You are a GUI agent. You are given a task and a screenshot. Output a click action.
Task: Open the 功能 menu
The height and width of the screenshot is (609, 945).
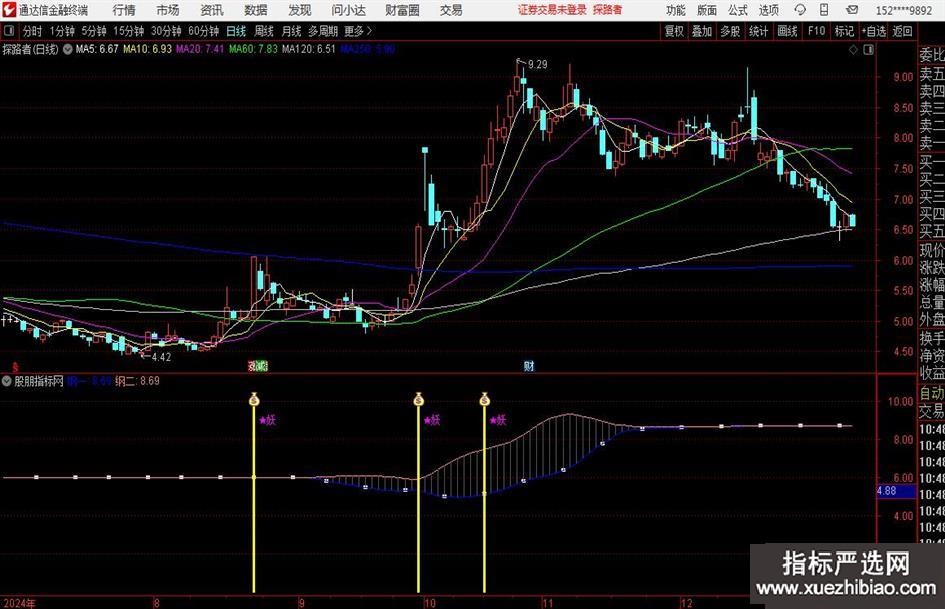[676, 10]
